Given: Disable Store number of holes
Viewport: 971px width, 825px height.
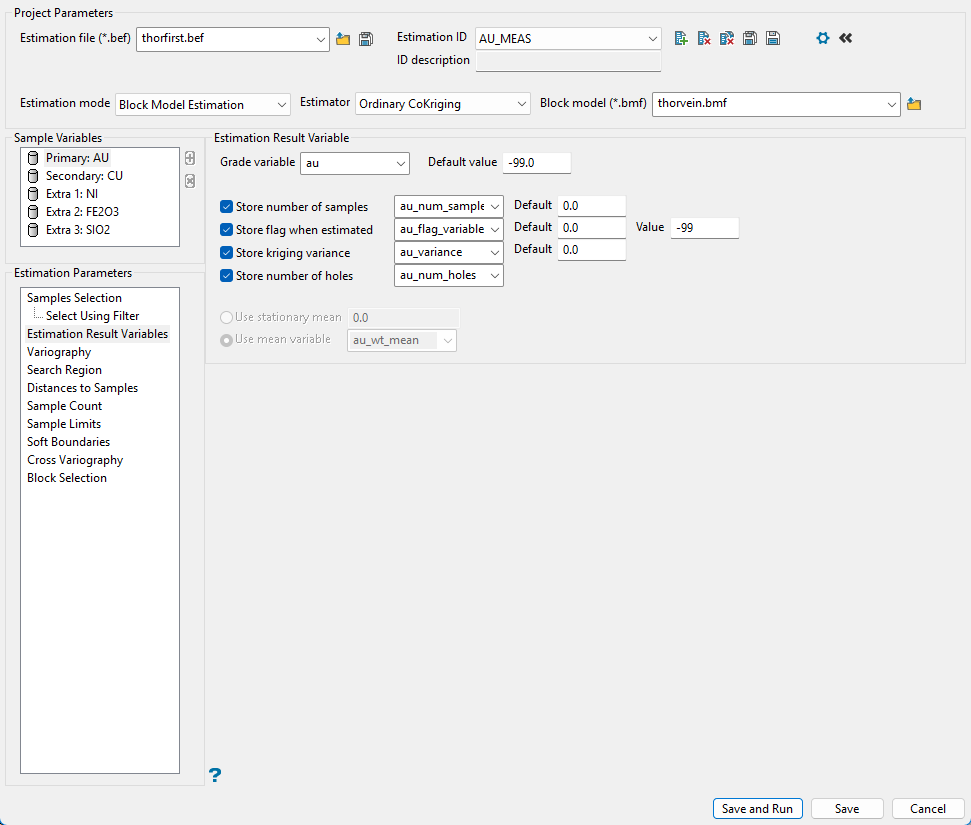Looking at the screenshot, I should [x=227, y=276].
